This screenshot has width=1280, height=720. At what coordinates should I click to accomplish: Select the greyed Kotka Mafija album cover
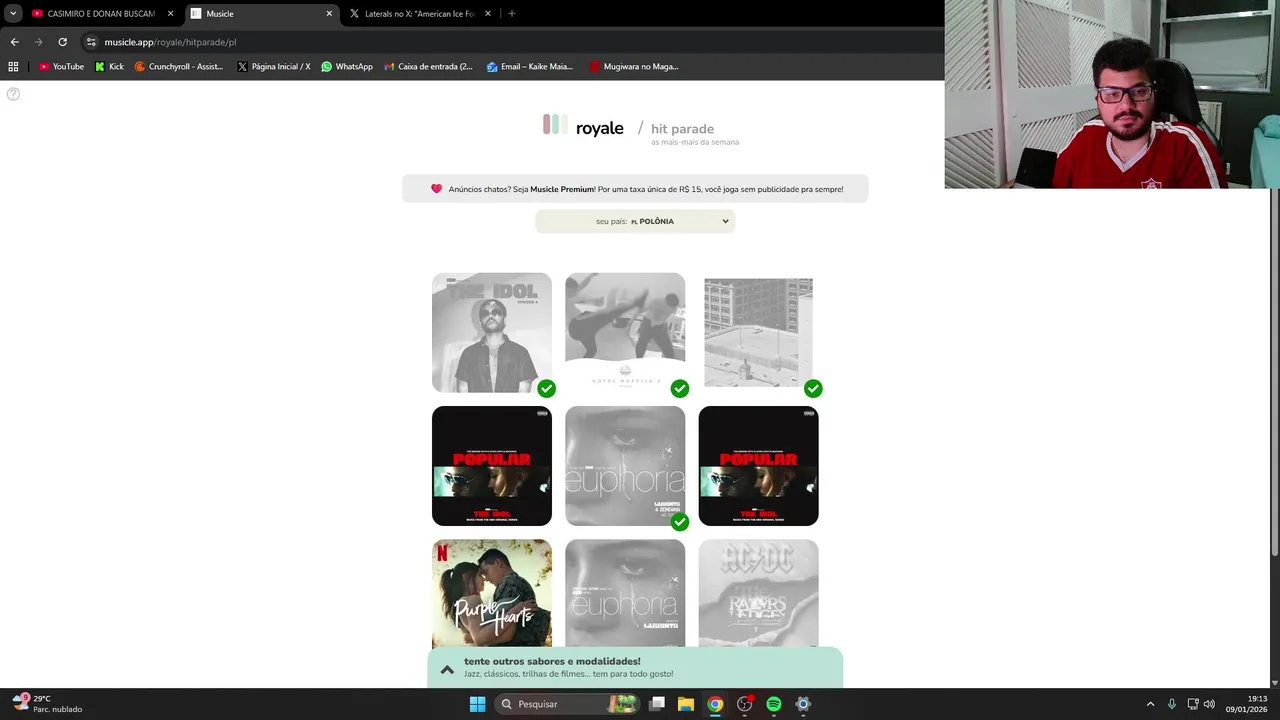click(x=625, y=333)
